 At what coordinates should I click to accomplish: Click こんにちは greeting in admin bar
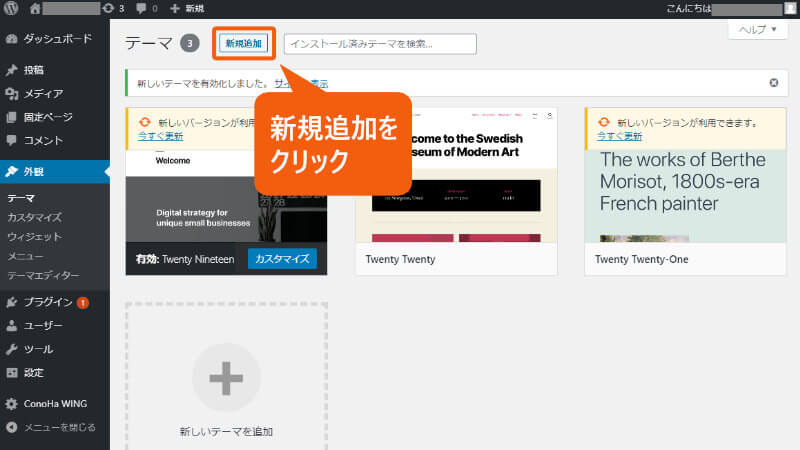[688, 8]
